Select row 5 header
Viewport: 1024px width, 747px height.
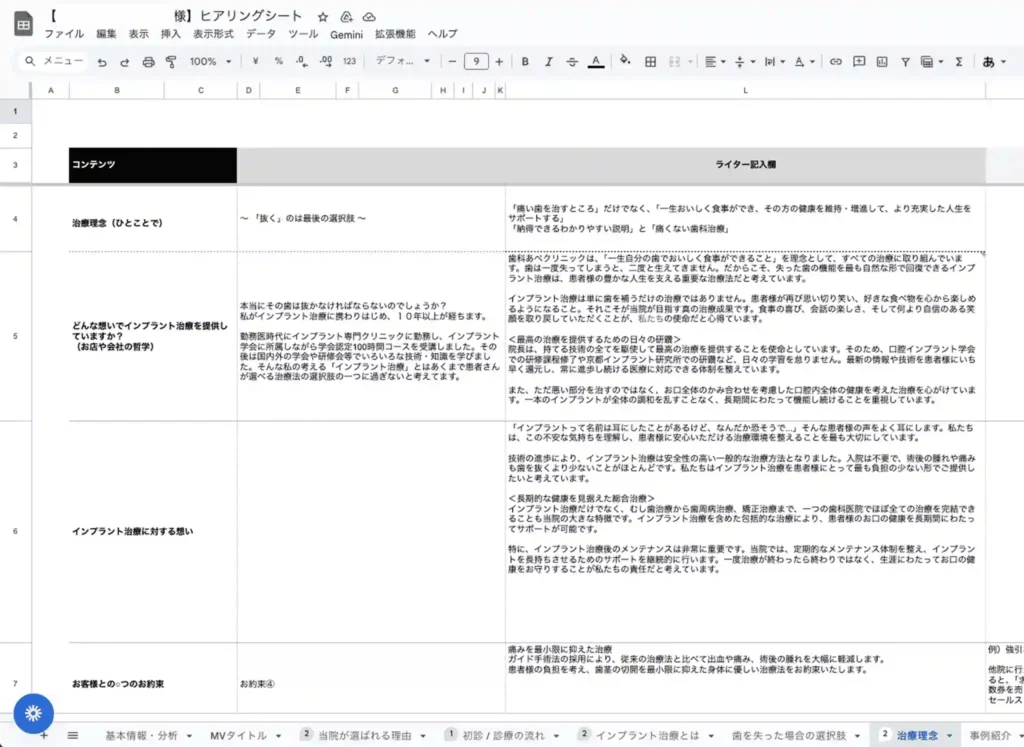(x=15, y=336)
